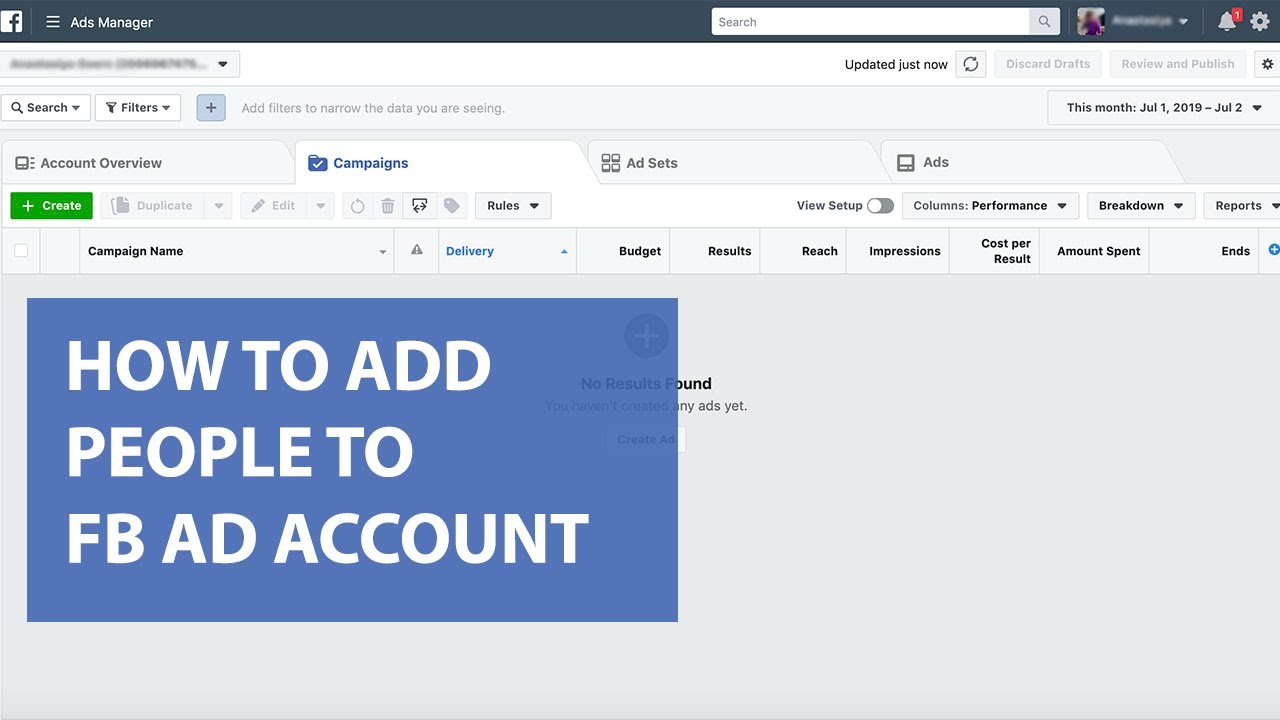Click the Facebook logo icon

[11, 21]
